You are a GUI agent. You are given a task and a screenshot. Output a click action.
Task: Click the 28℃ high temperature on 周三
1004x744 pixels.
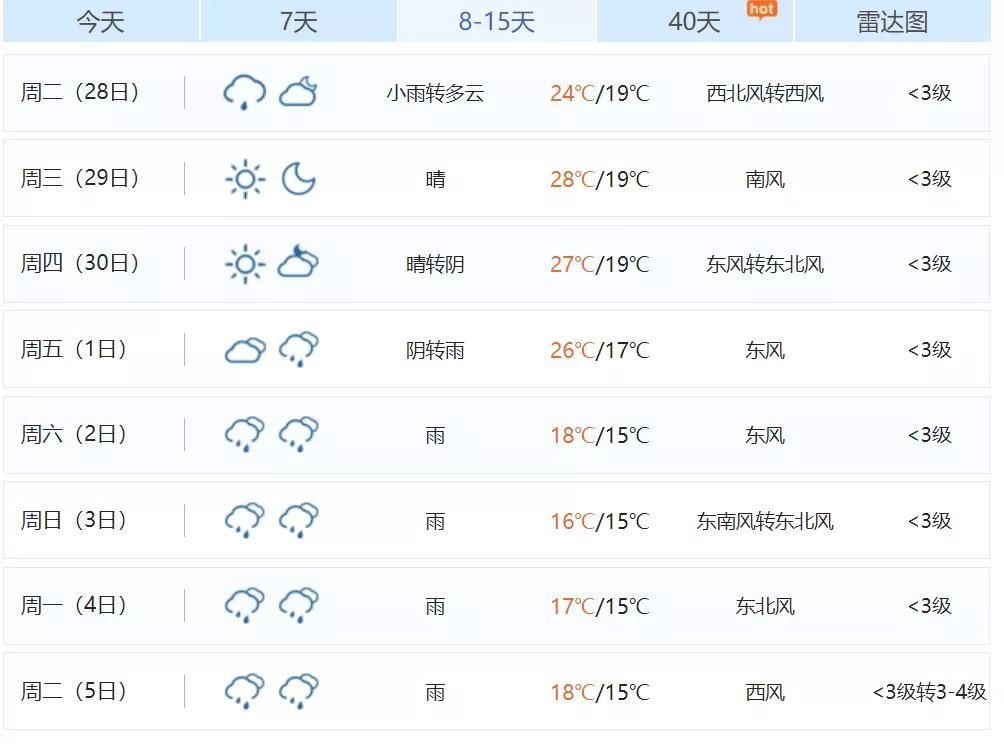pyautogui.click(x=572, y=179)
